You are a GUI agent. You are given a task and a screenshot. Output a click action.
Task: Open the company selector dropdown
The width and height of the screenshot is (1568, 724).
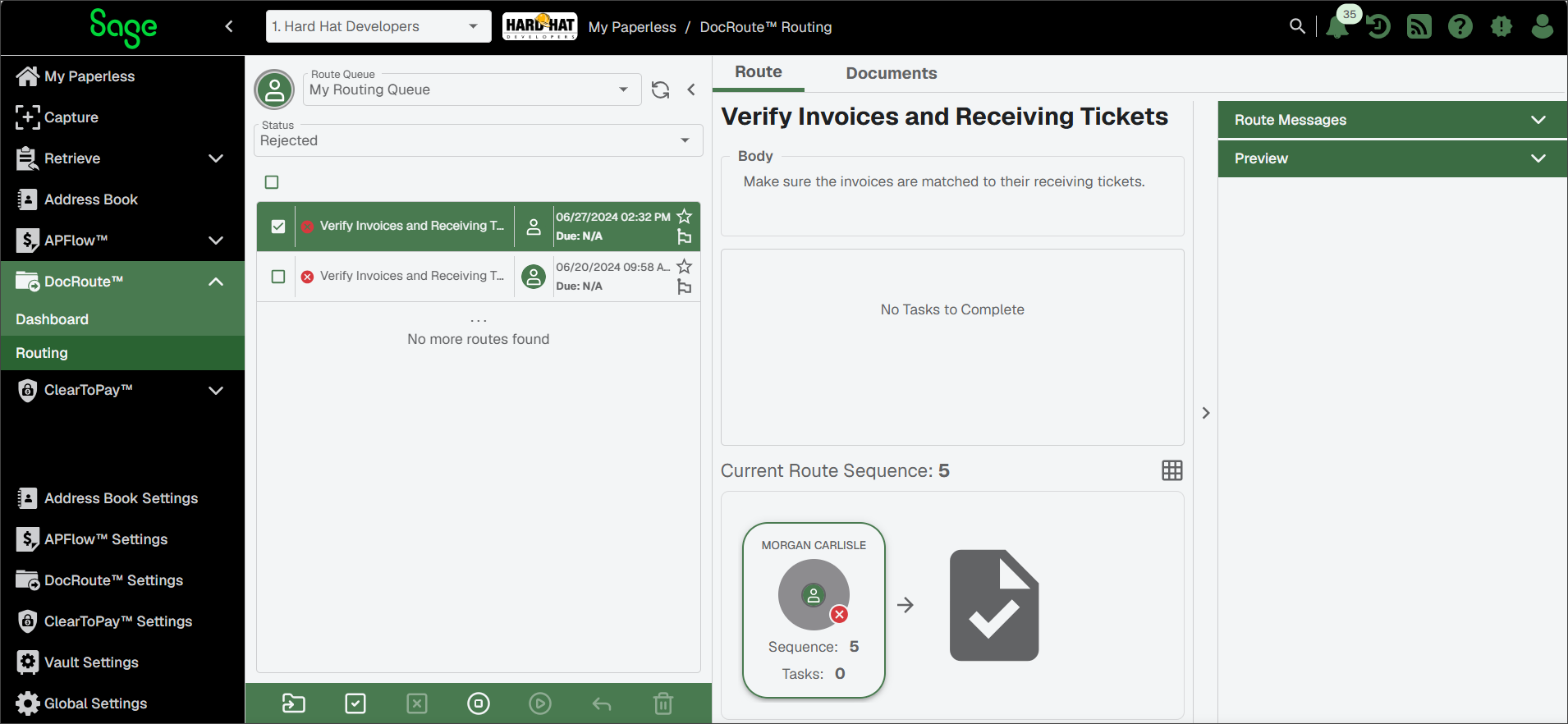pos(378,26)
